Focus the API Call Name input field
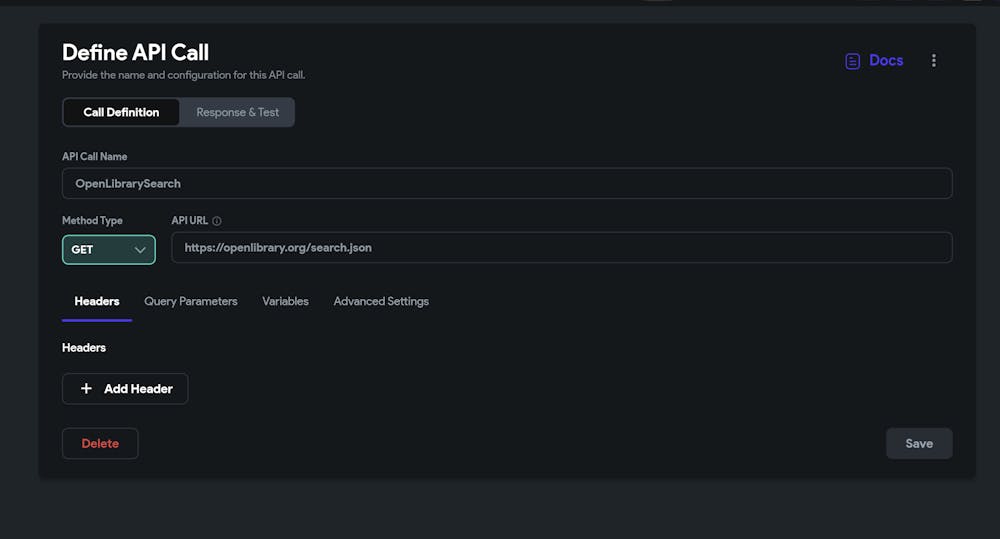Screen dimensions: 1000x539 coord(507,184)
